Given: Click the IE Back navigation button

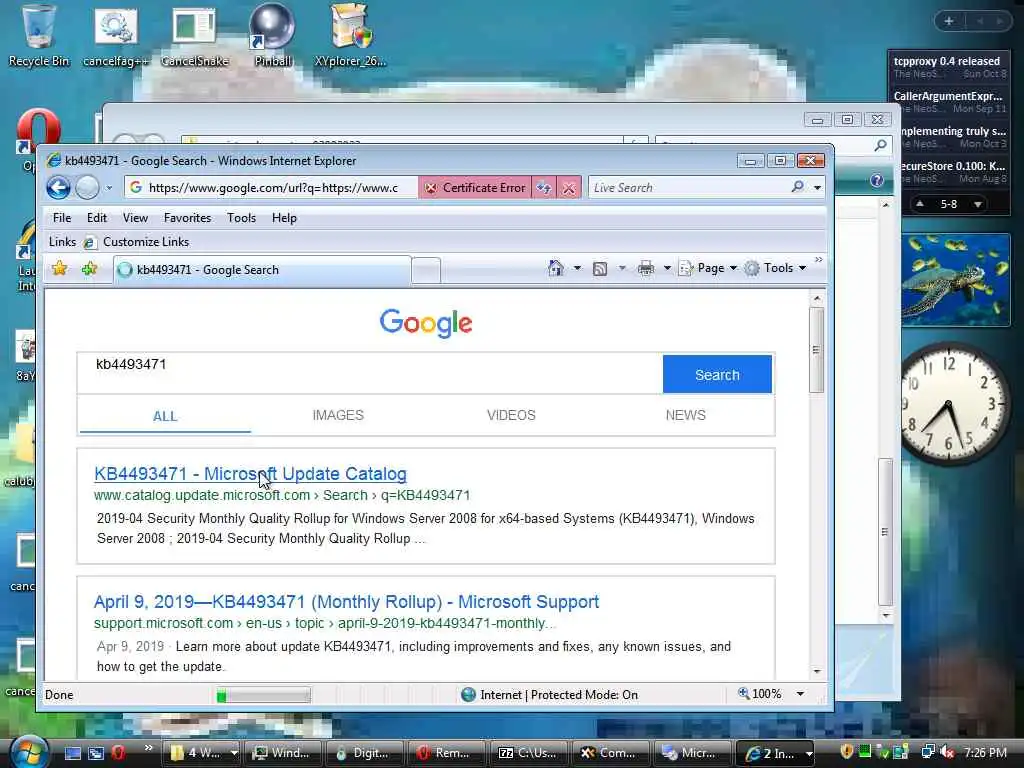Looking at the screenshot, I should tap(59, 188).
